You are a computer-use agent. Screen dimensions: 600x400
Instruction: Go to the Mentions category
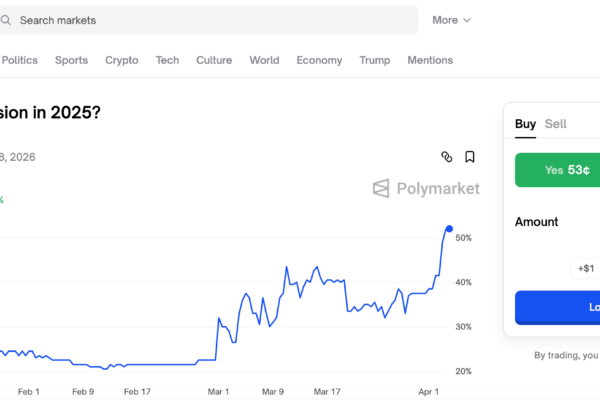(x=430, y=60)
